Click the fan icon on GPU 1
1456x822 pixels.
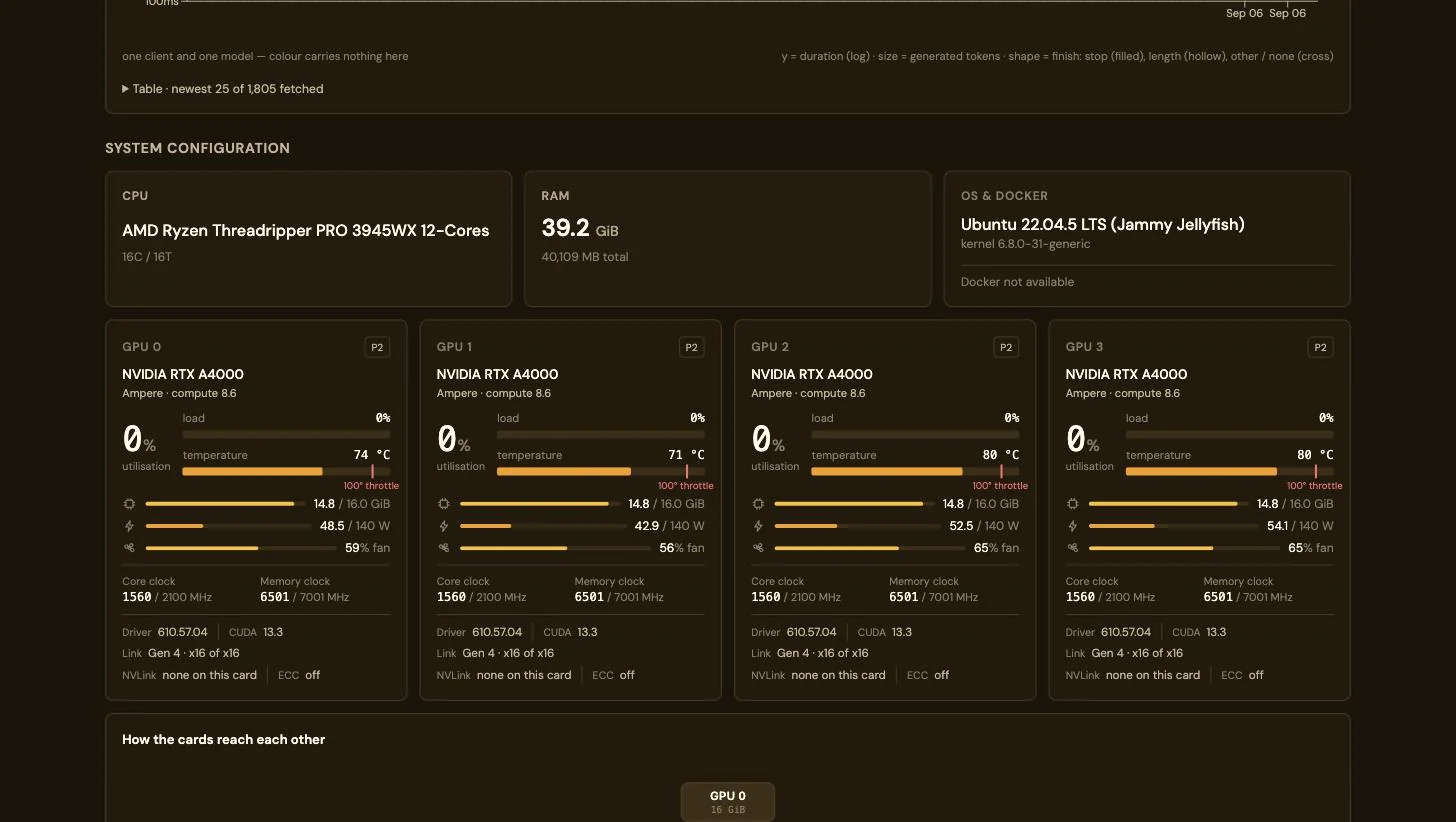(x=443, y=548)
